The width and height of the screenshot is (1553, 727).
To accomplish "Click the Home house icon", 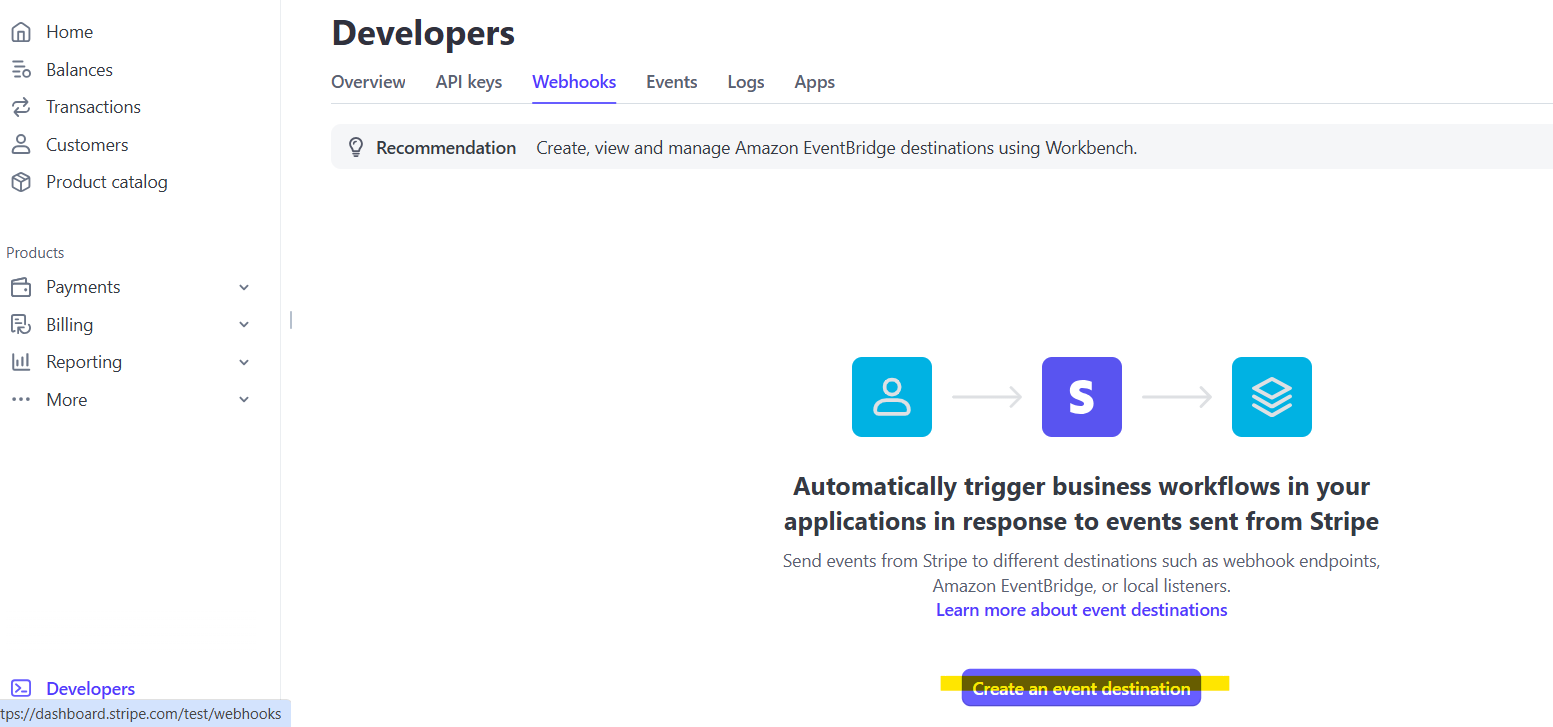I will 20,32.
